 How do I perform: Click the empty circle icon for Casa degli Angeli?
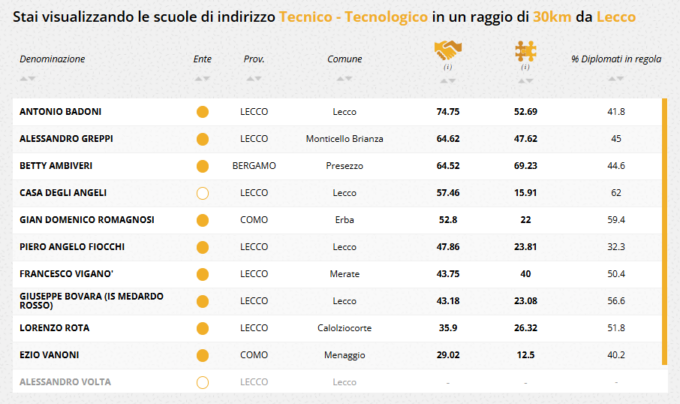202,193
